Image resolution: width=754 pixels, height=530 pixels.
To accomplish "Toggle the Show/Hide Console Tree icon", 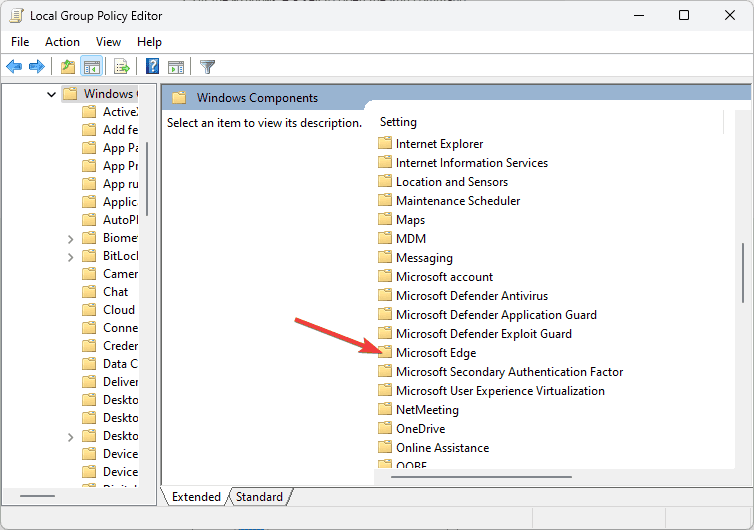I will (x=91, y=67).
